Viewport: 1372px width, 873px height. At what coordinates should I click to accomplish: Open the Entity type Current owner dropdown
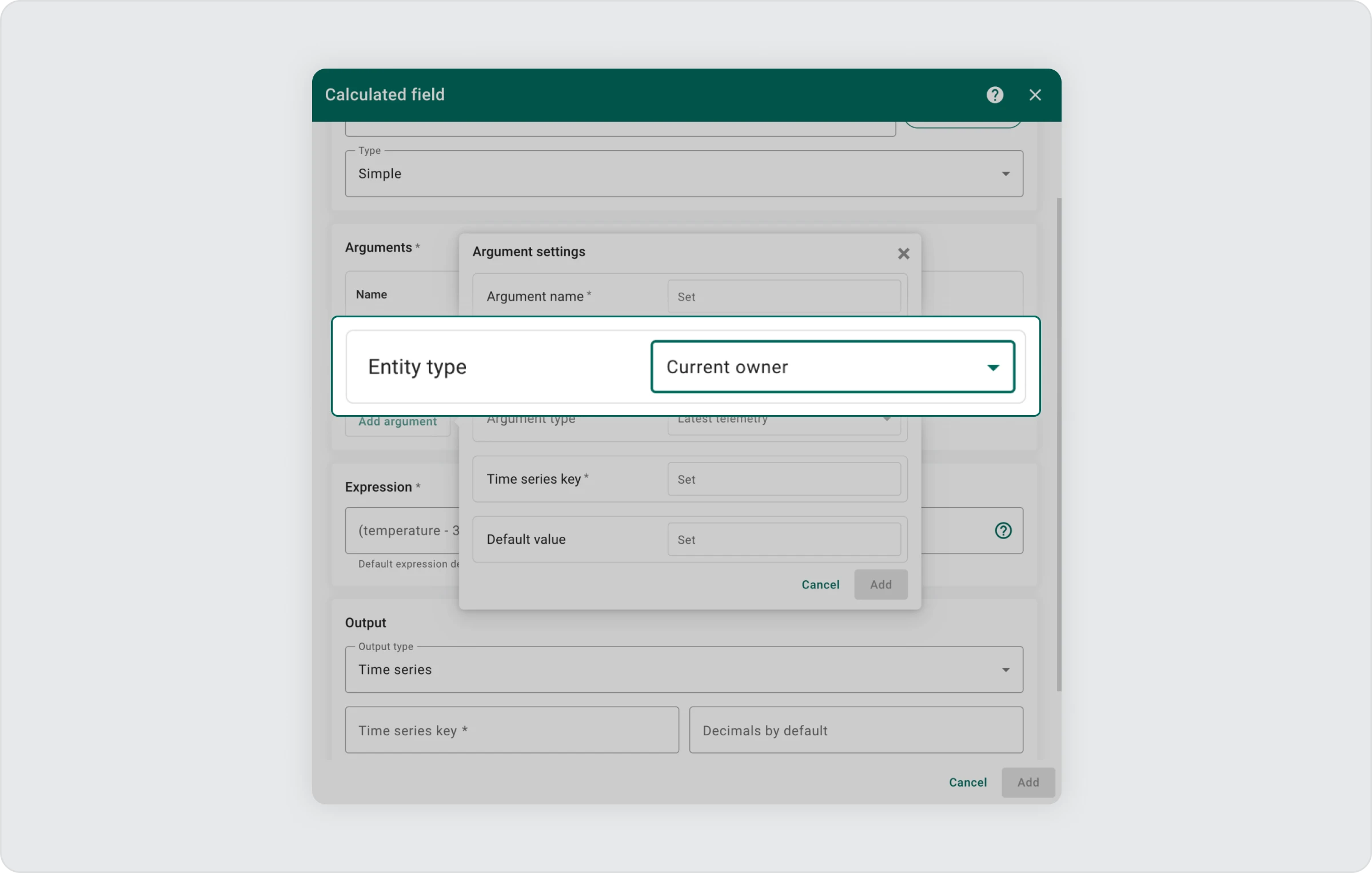point(833,366)
